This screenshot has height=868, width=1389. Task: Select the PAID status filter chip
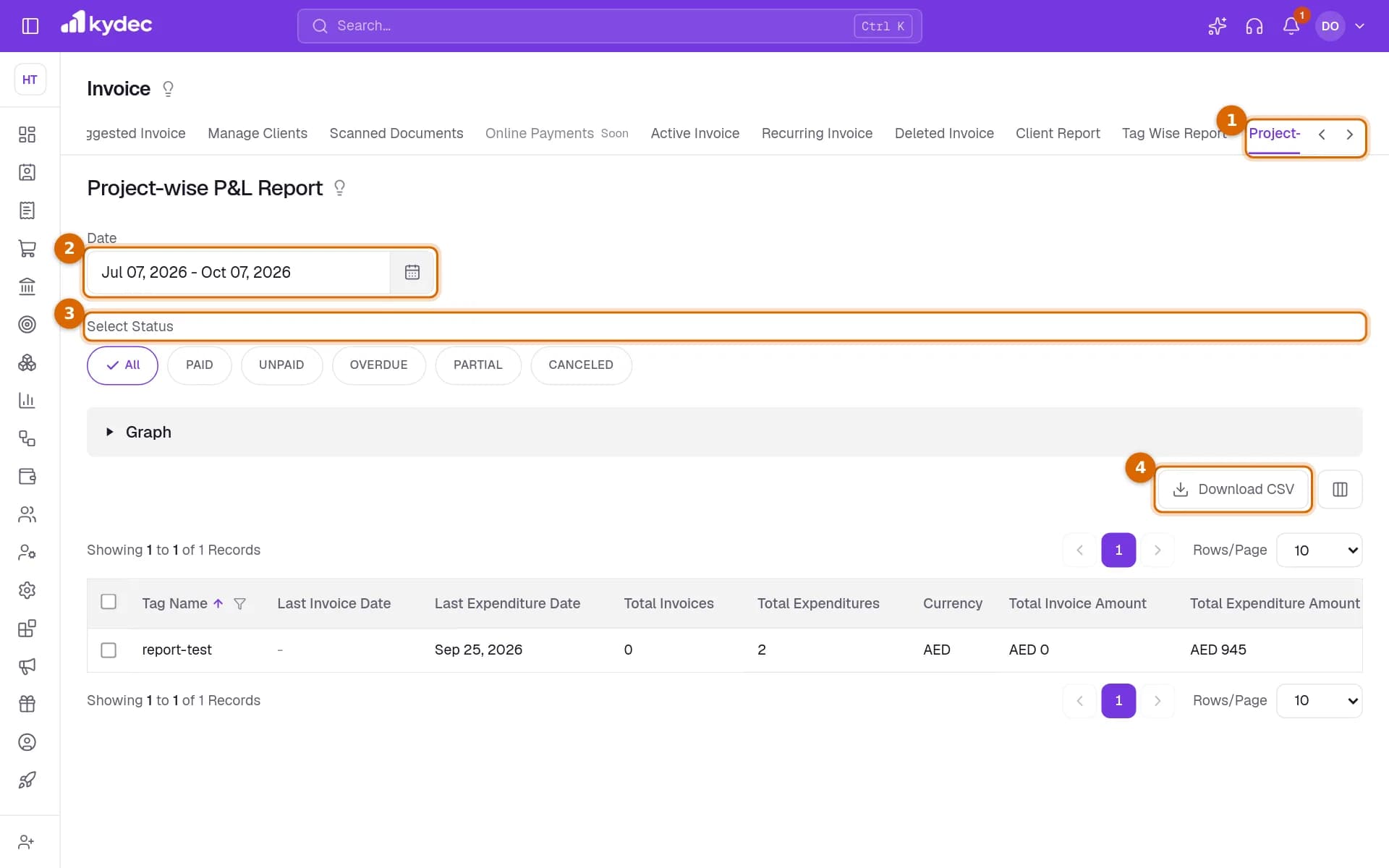(200, 365)
